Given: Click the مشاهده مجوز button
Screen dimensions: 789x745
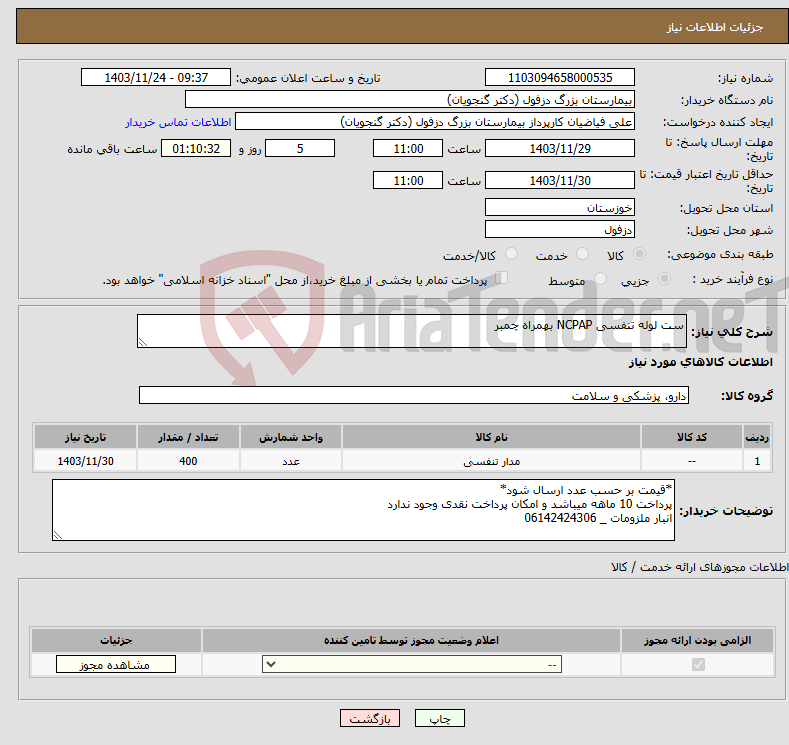Looking at the screenshot, I should pos(116,665).
